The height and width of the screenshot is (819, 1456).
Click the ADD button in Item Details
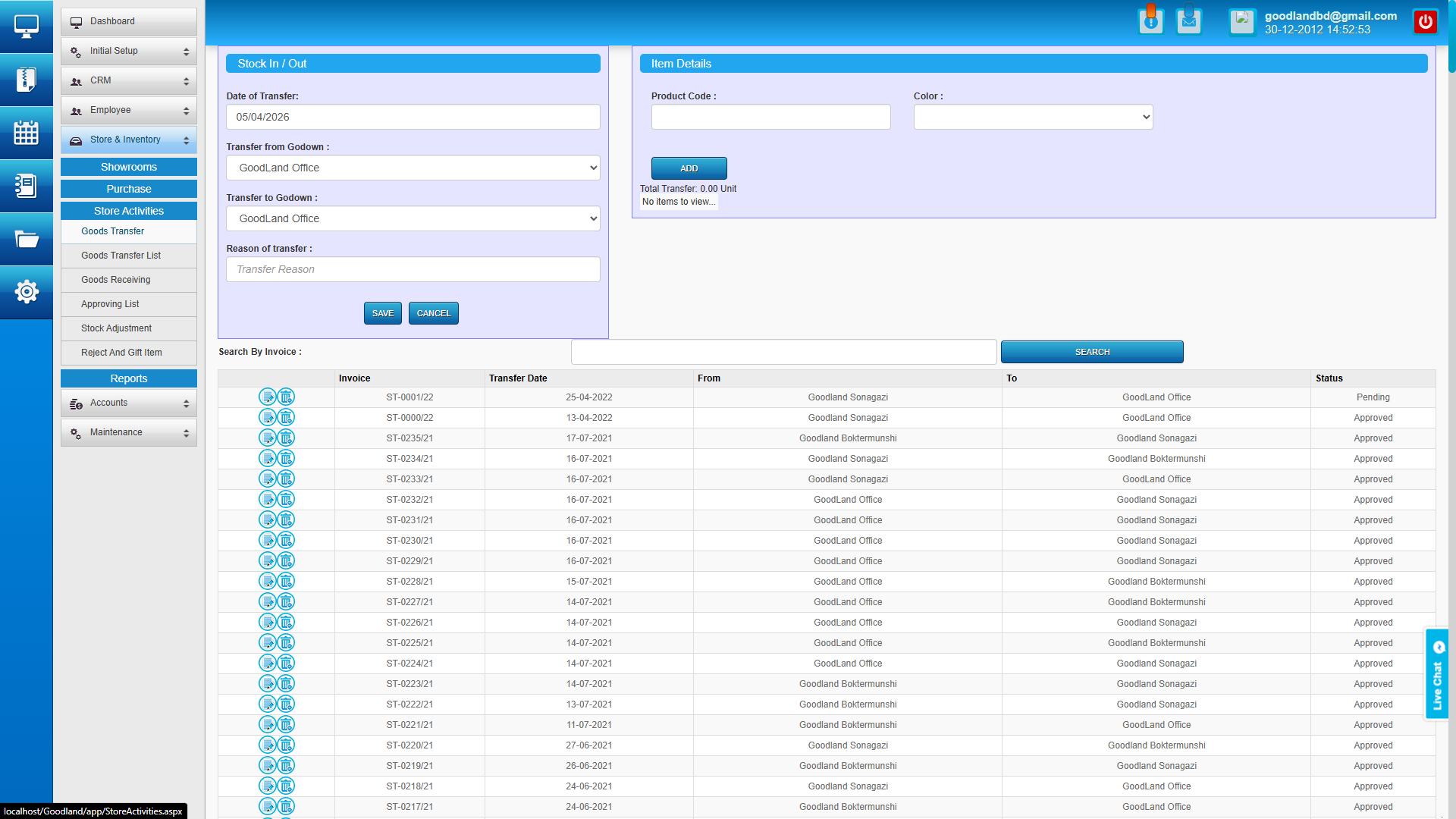[688, 168]
